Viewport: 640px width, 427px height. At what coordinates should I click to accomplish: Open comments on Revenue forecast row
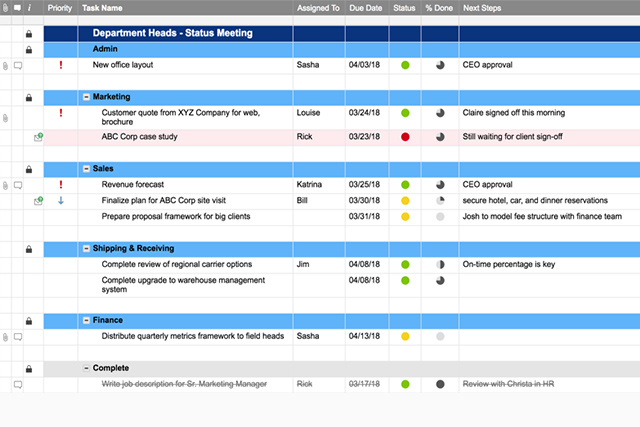pos(18,185)
